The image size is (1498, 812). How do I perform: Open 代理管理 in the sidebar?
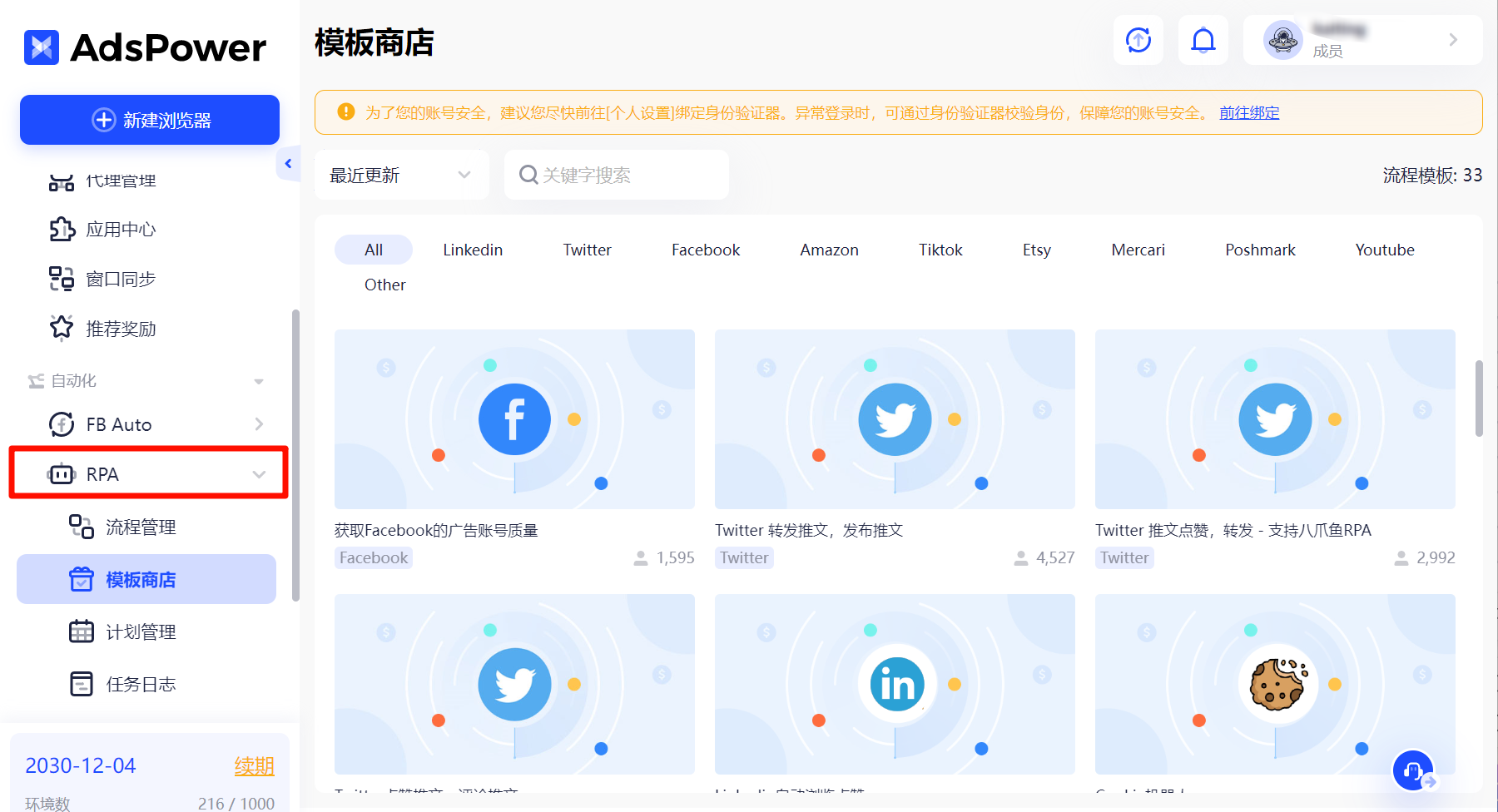coord(121,181)
